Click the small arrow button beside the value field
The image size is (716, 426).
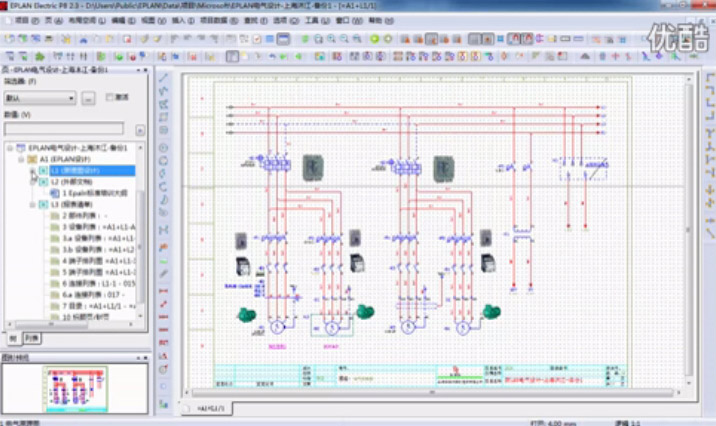point(140,130)
